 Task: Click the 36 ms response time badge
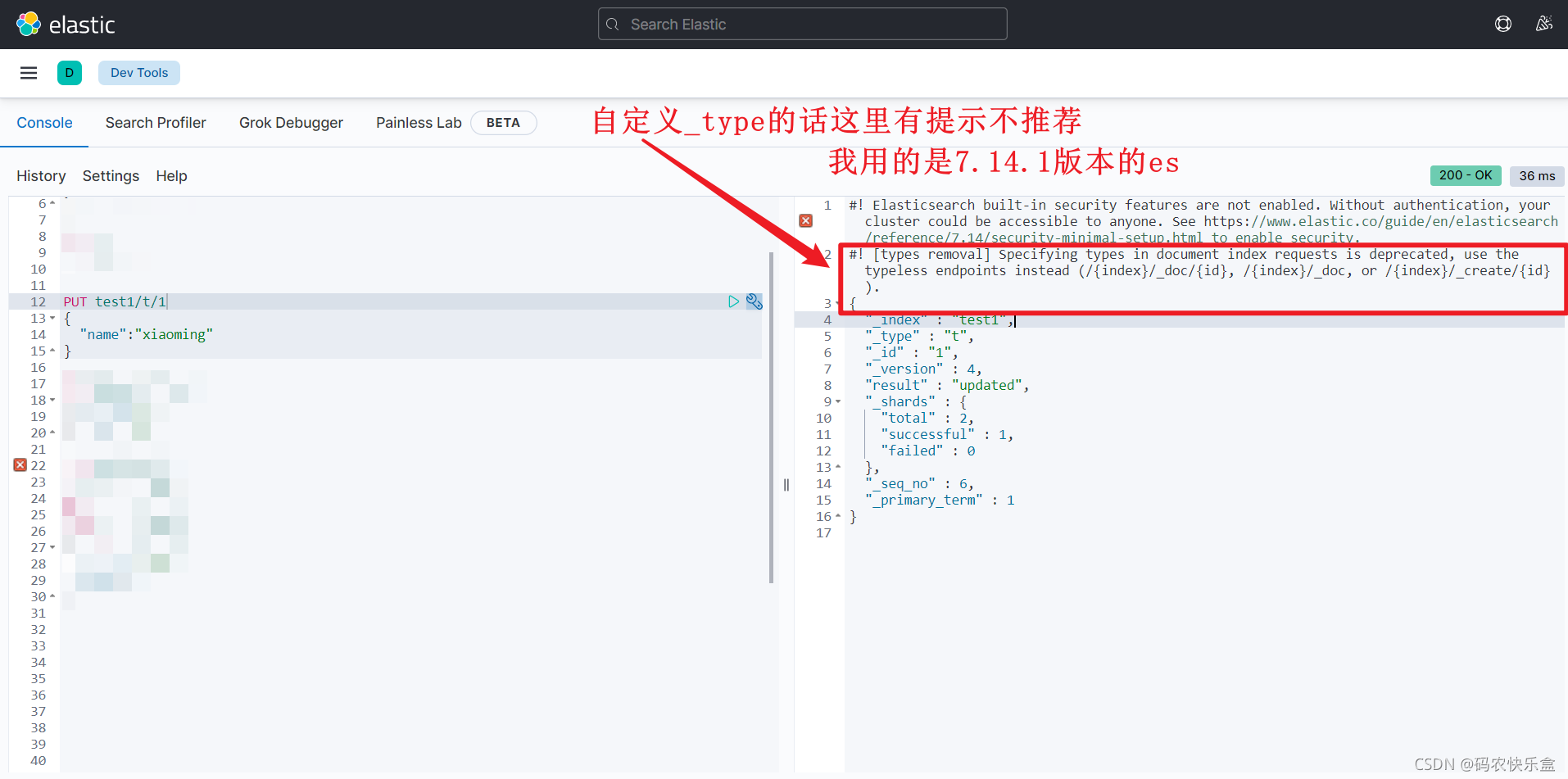coord(1537,175)
